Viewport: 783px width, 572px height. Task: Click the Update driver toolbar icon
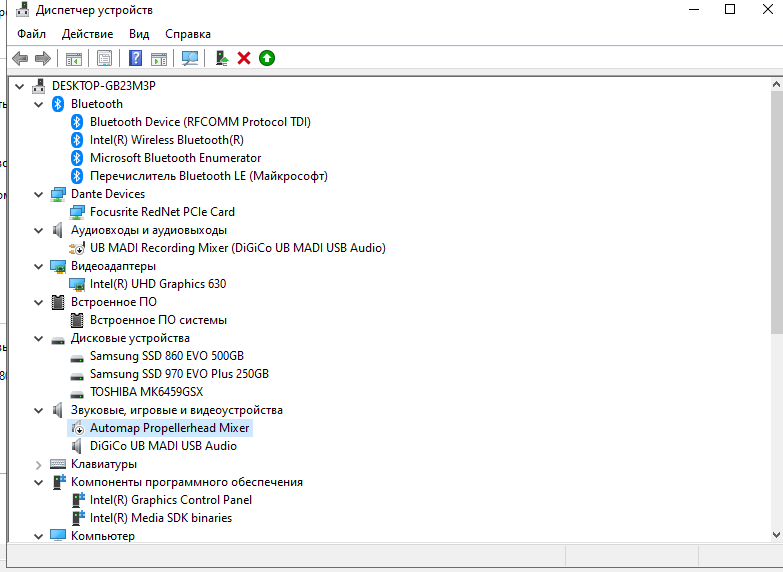[221, 58]
